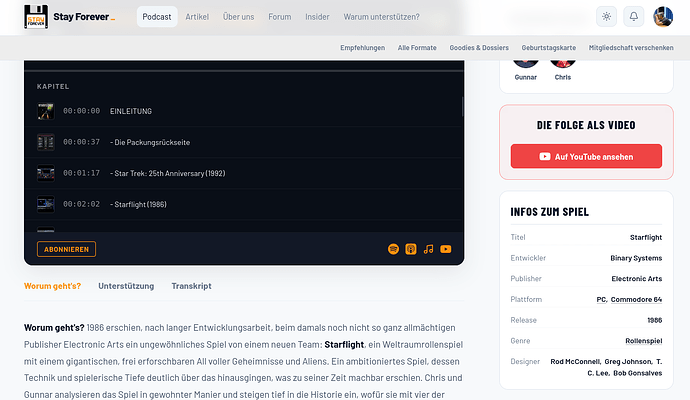Click the Stay Forever floppy disk logo
The width and height of the screenshot is (690, 400).
point(36,17)
